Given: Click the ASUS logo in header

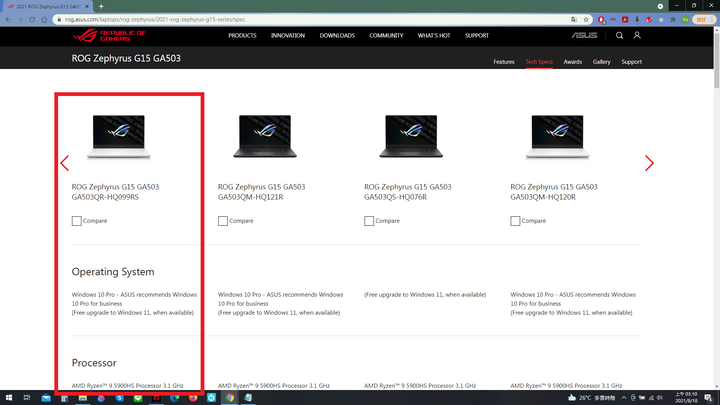Looking at the screenshot, I should tap(584, 35).
